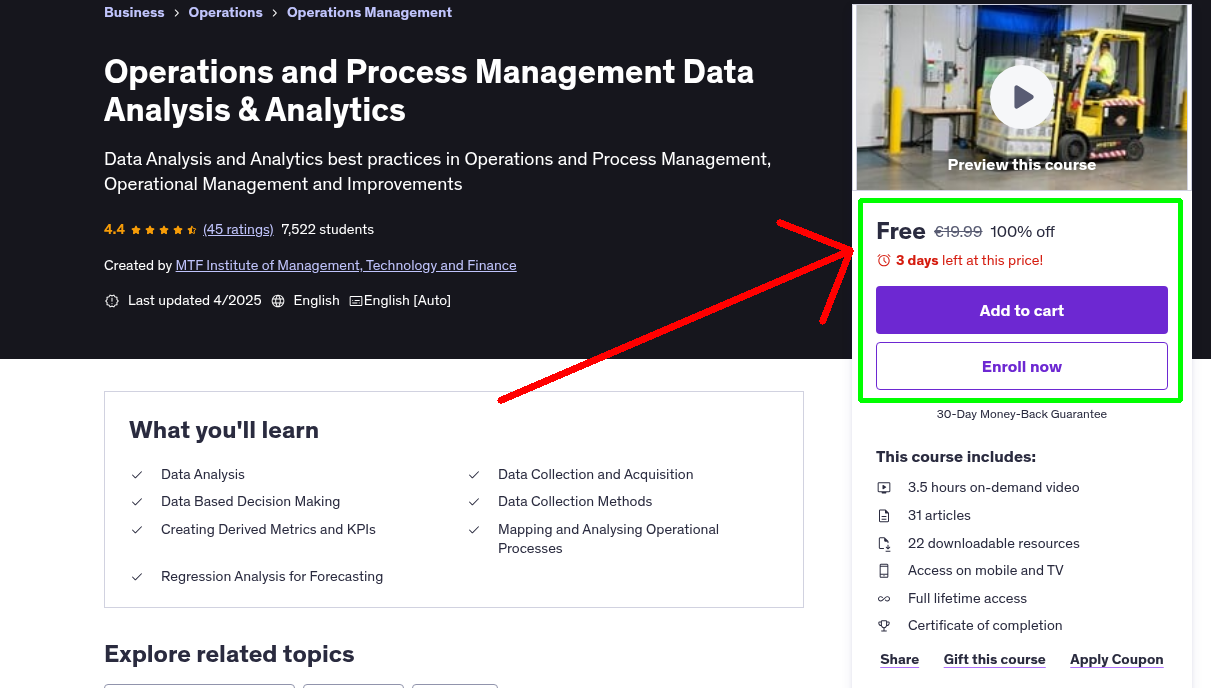Click checkmark beside Data Based Decision Making
1211x688 pixels.
pos(137,502)
